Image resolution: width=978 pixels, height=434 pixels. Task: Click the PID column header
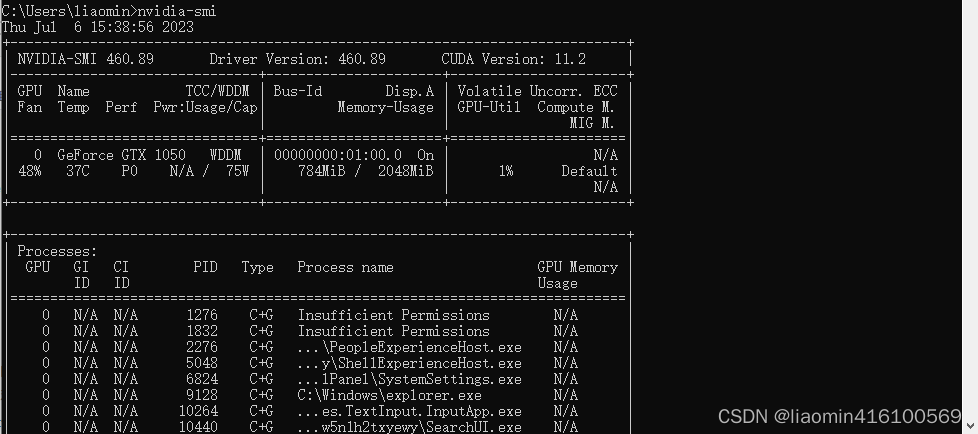205,268
